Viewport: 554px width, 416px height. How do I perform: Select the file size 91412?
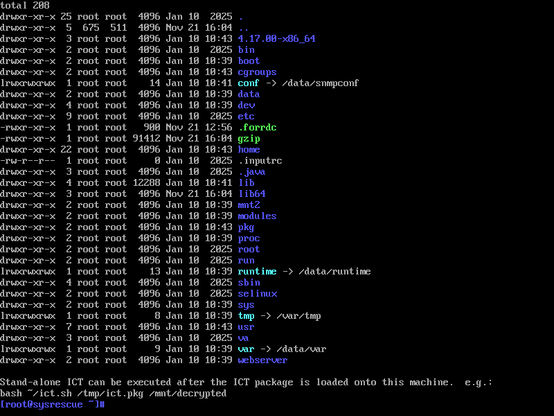(x=147, y=139)
